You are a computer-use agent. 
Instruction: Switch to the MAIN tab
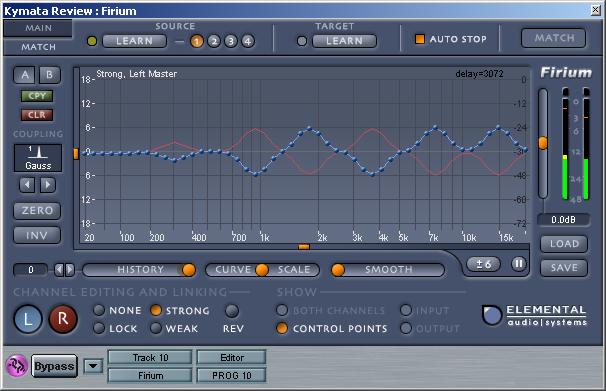[x=38, y=28]
